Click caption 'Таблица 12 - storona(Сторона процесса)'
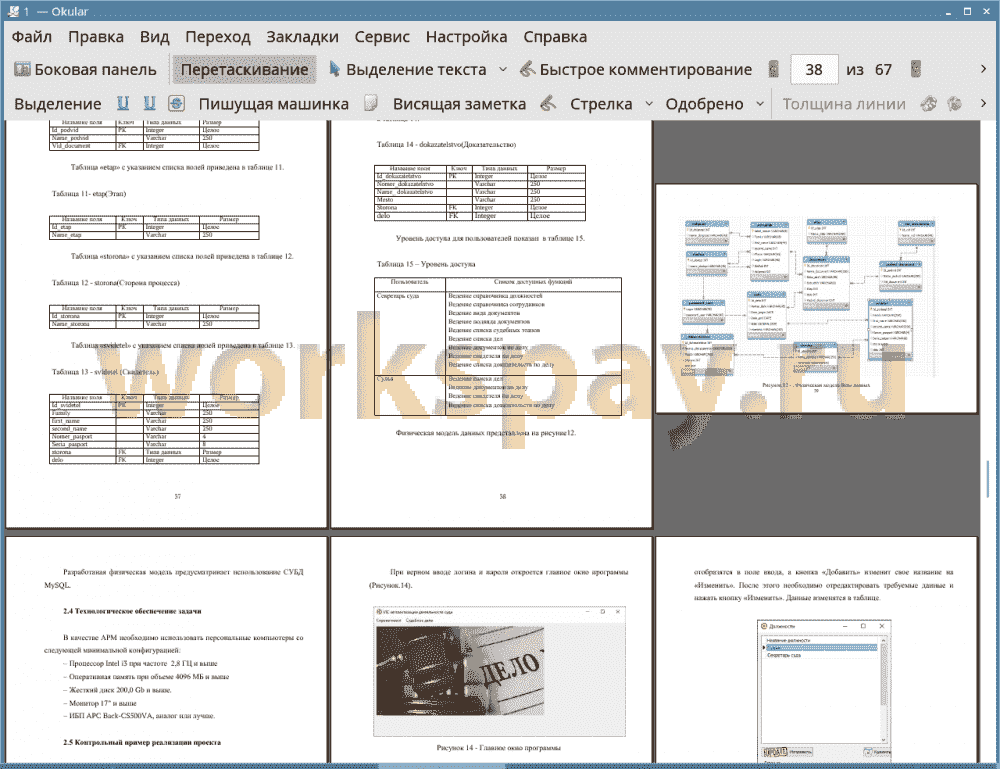The height and width of the screenshot is (769, 1000). click(115, 282)
